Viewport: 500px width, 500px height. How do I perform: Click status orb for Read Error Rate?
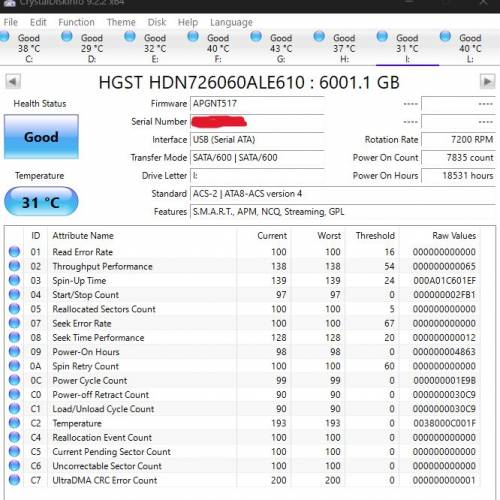(14, 252)
